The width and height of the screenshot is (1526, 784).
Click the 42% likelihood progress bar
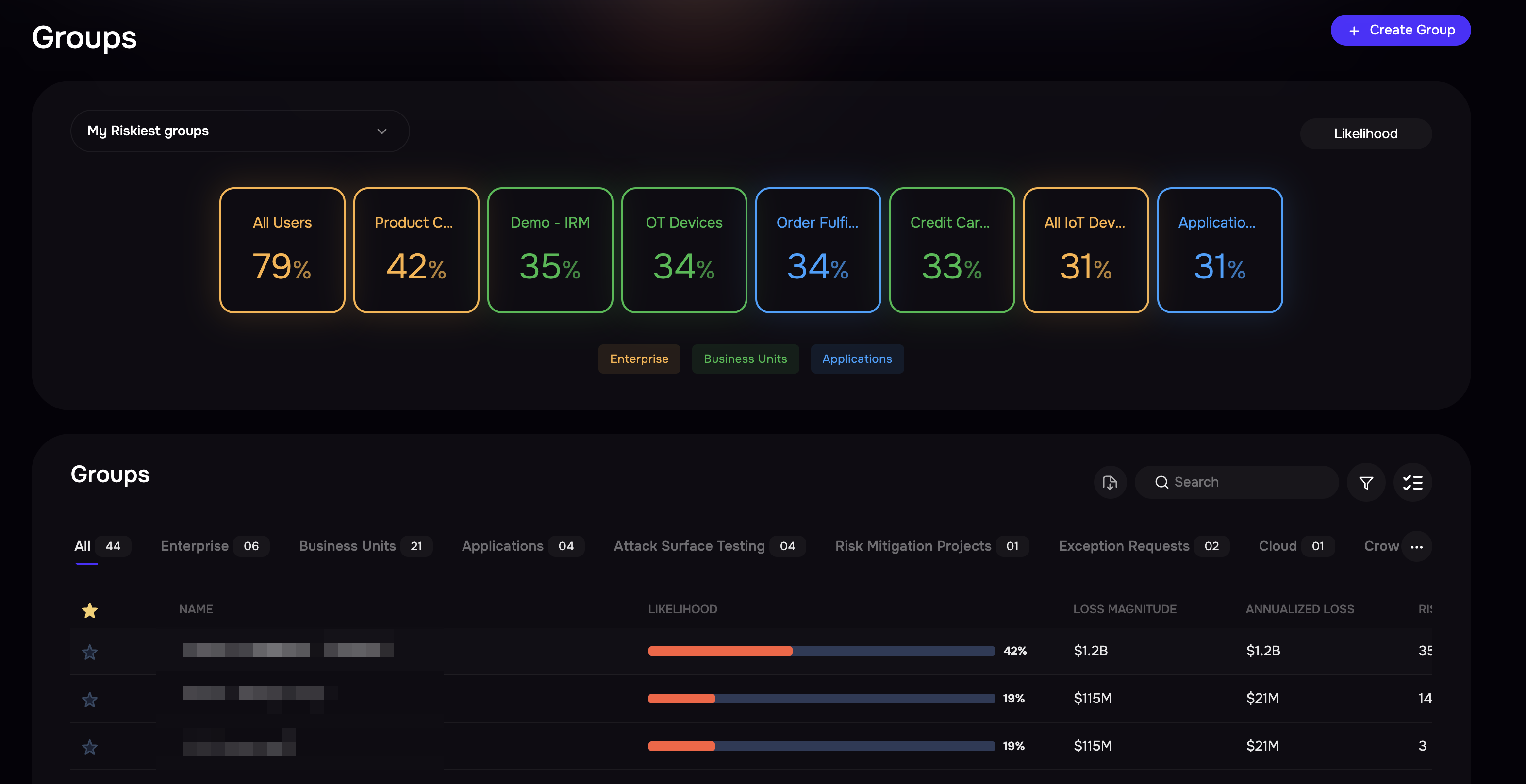pyautogui.click(x=822, y=651)
